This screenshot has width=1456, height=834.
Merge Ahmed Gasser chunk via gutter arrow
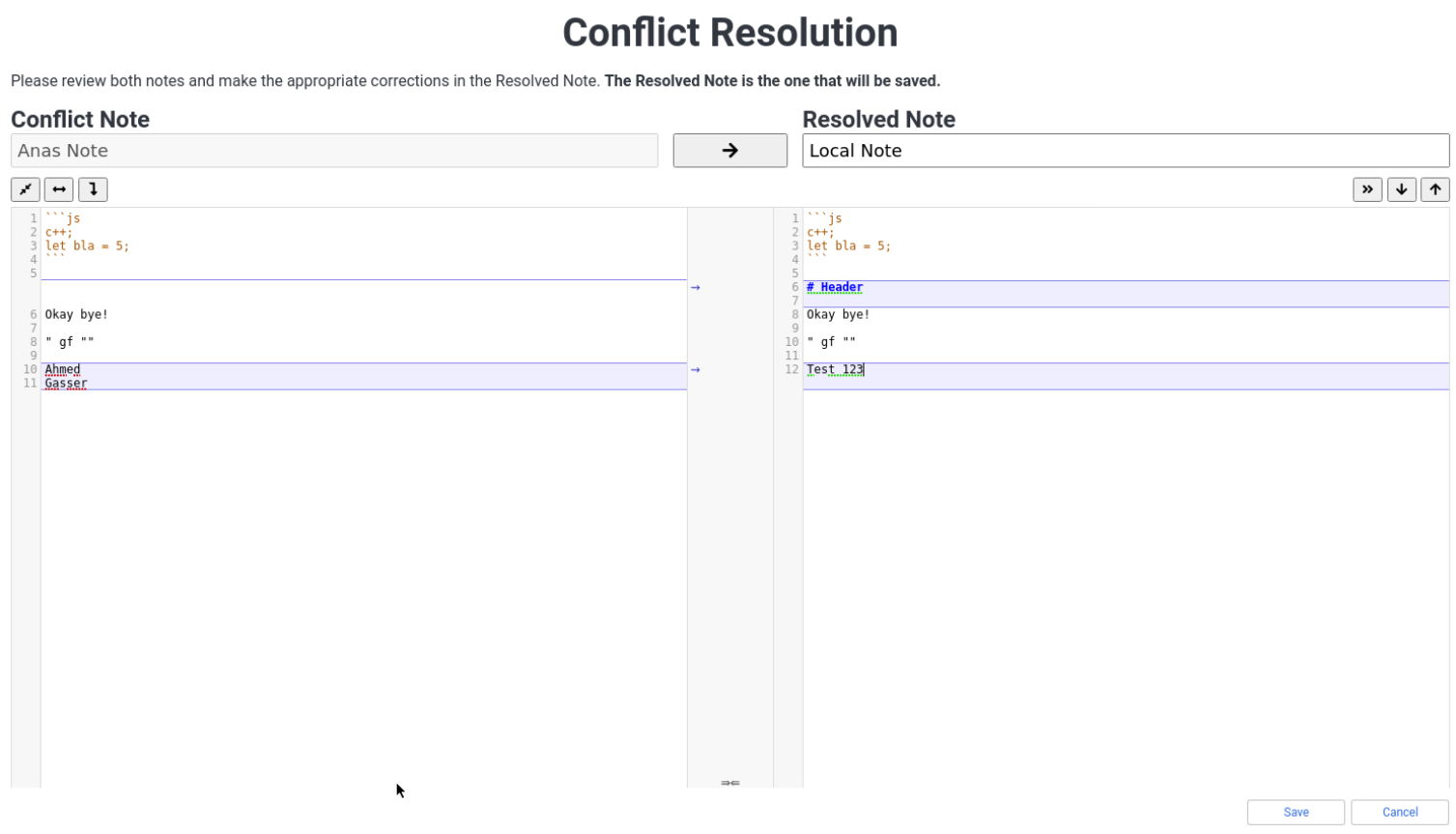[696, 369]
